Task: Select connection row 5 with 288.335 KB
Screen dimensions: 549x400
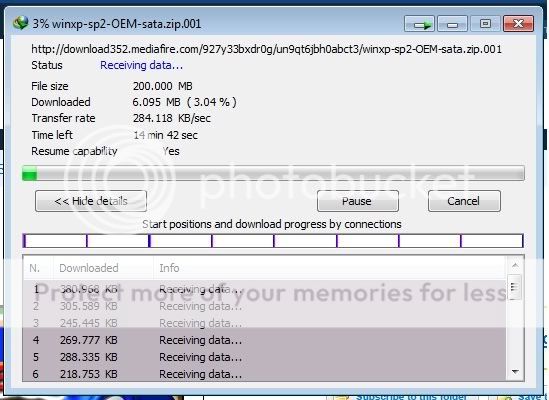Action: 264,357
